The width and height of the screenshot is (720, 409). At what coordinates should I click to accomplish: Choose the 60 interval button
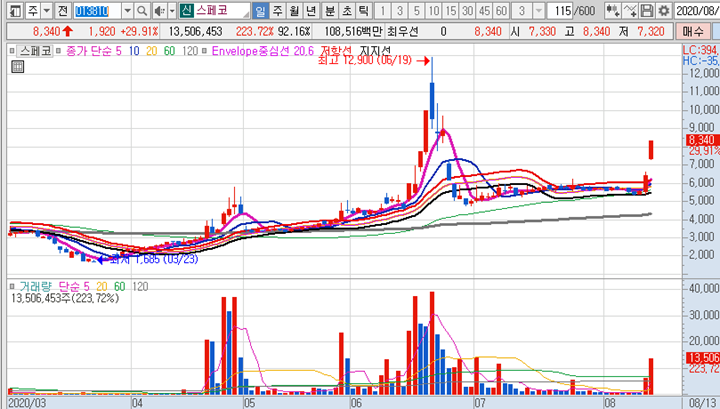[501, 11]
